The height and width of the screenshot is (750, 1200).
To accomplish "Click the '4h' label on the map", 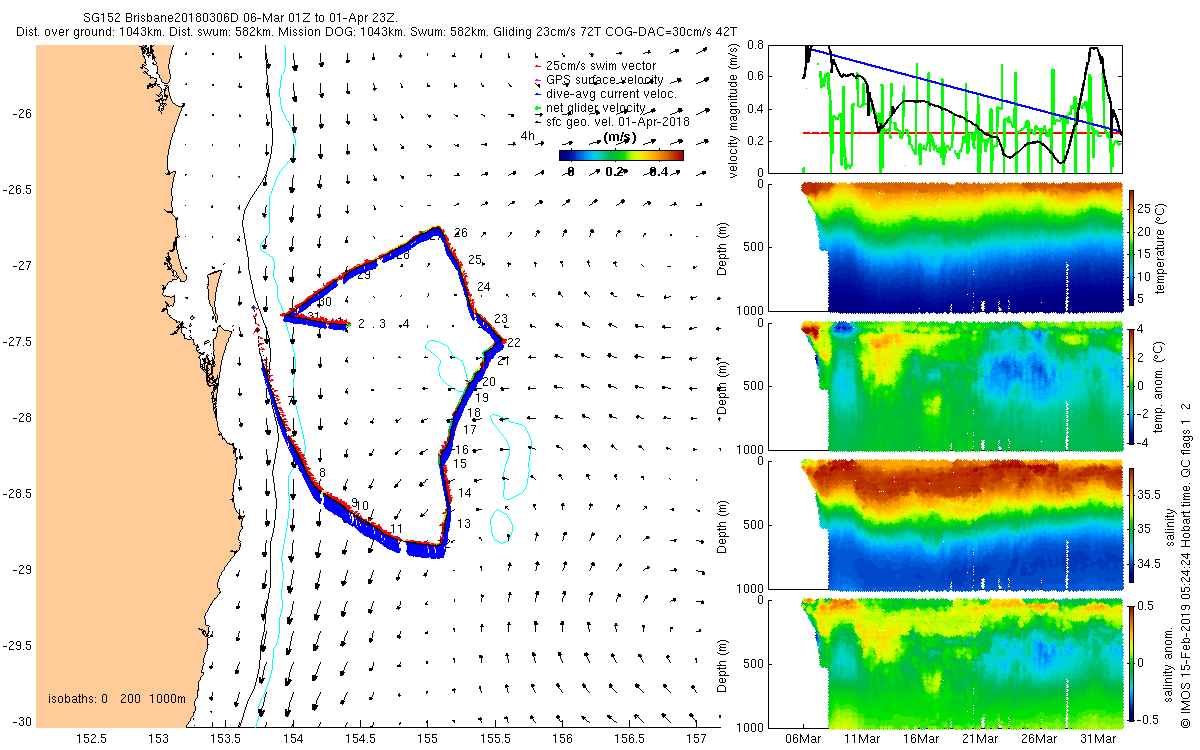I will (528, 136).
